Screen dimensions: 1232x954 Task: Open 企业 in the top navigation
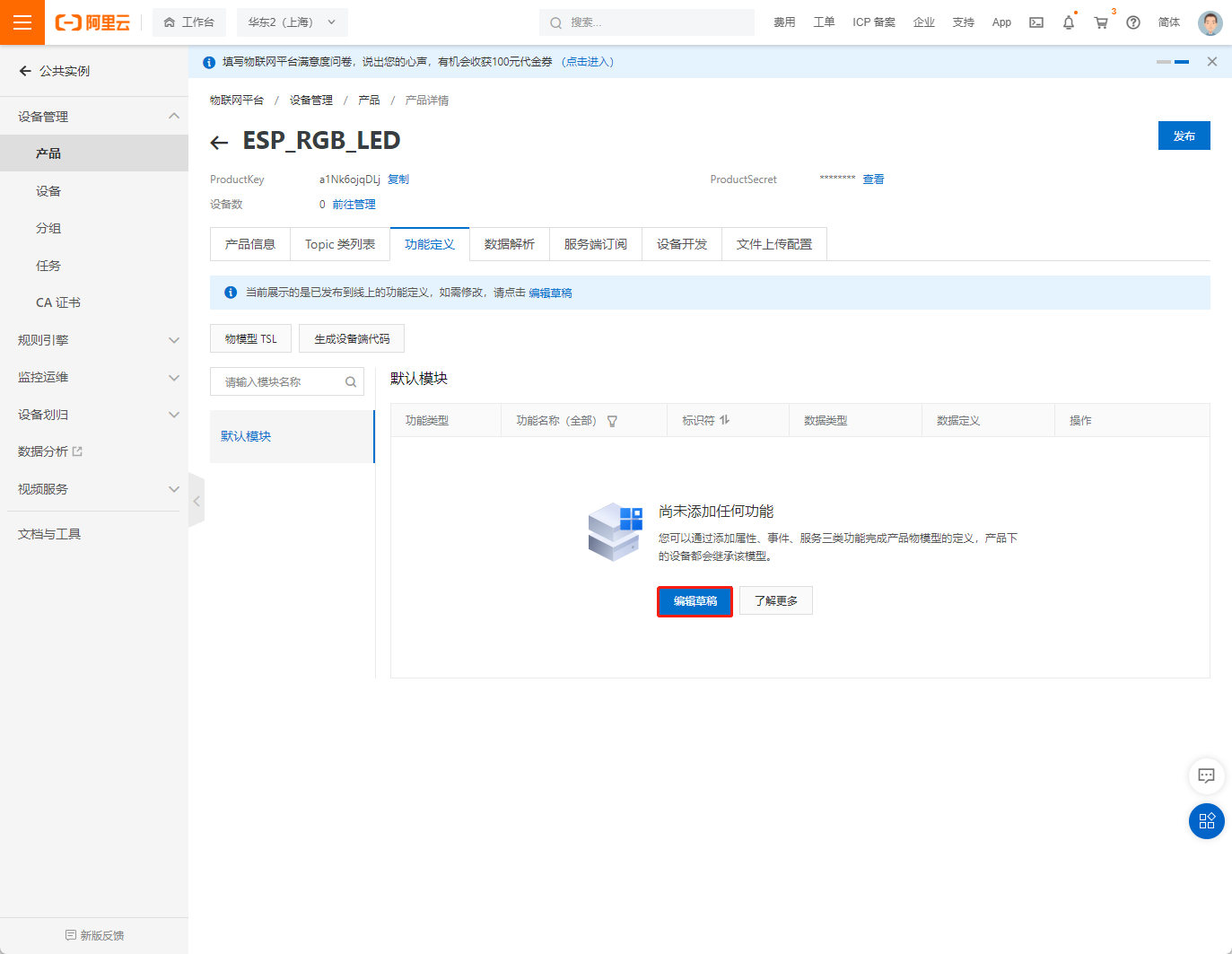click(x=924, y=22)
